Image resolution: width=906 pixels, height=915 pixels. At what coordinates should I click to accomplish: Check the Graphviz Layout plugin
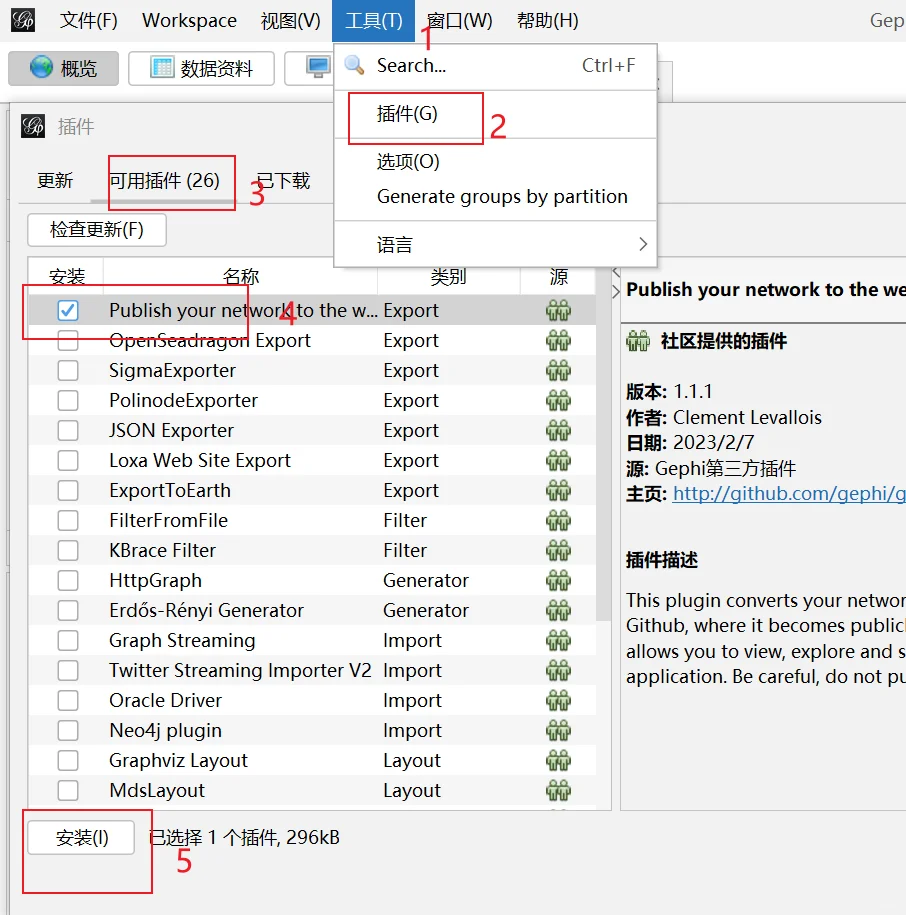click(x=68, y=760)
